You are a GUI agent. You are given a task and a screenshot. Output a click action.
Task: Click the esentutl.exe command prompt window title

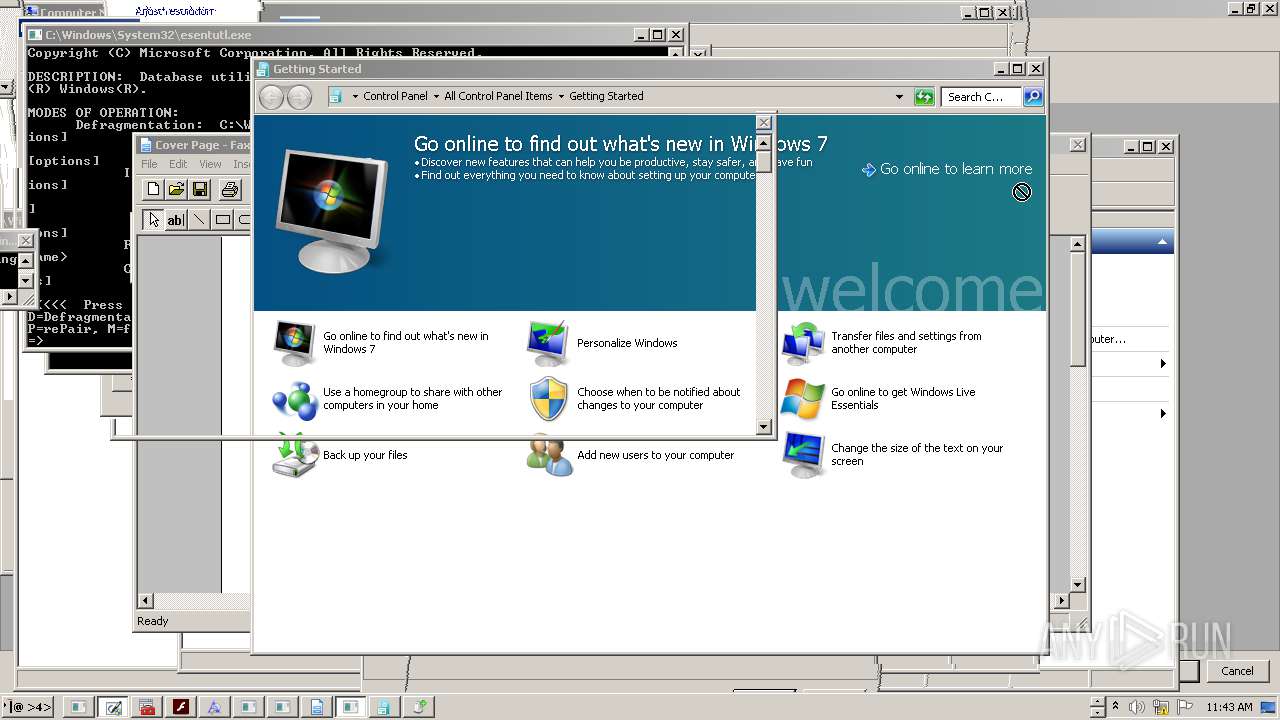tap(148, 35)
